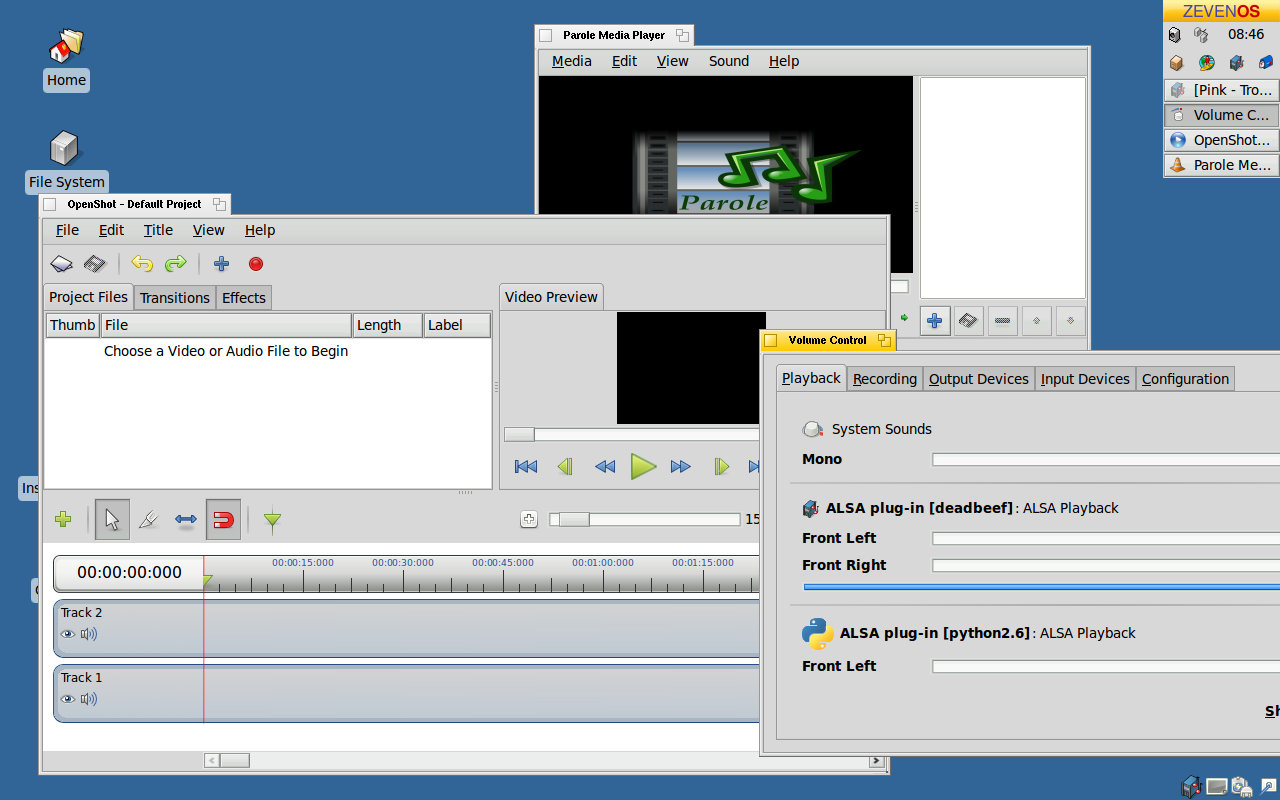Add a track with the green plus icon
The image size is (1280, 800).
[63, 519]
